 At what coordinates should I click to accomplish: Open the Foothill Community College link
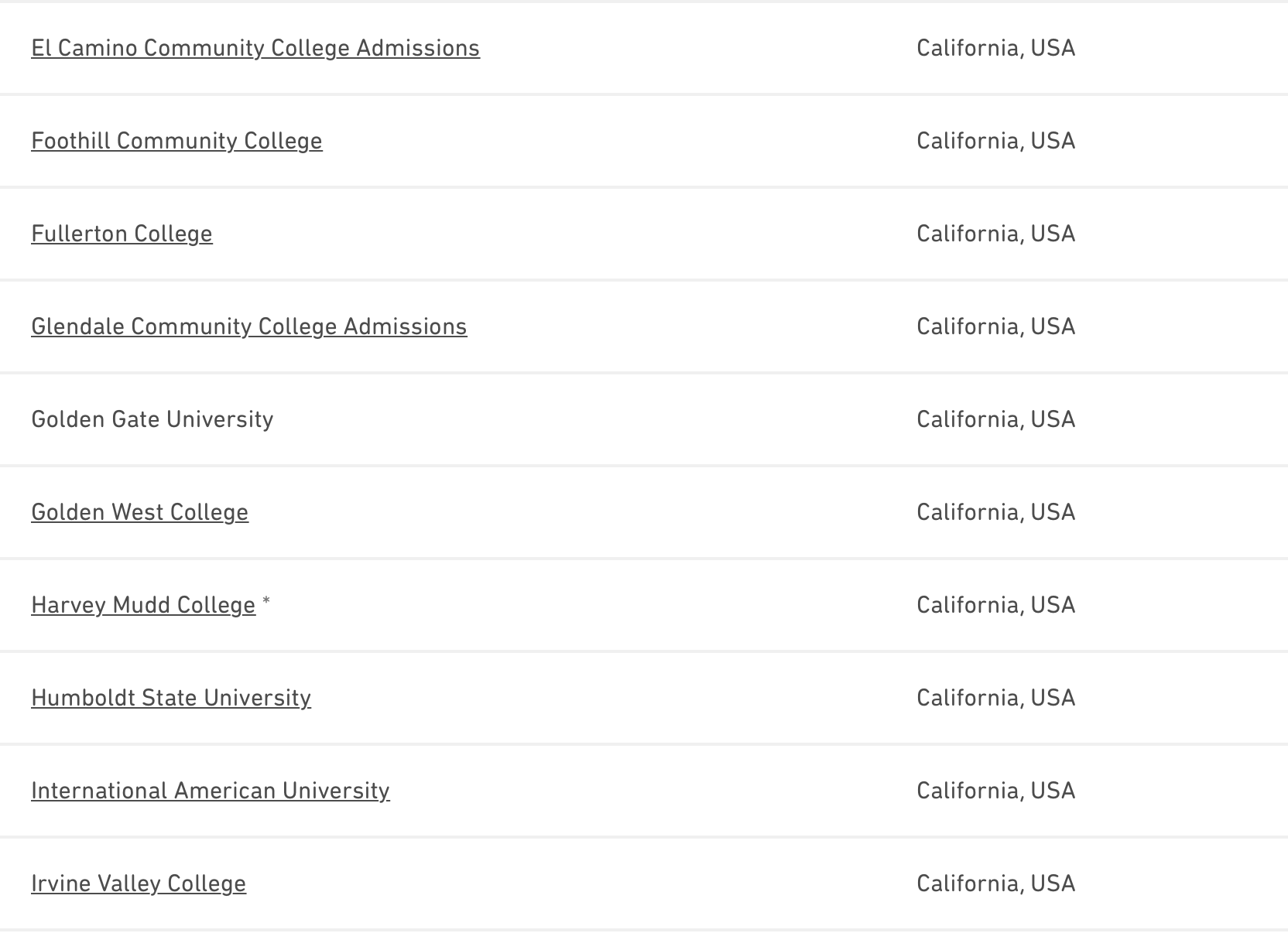176,141
